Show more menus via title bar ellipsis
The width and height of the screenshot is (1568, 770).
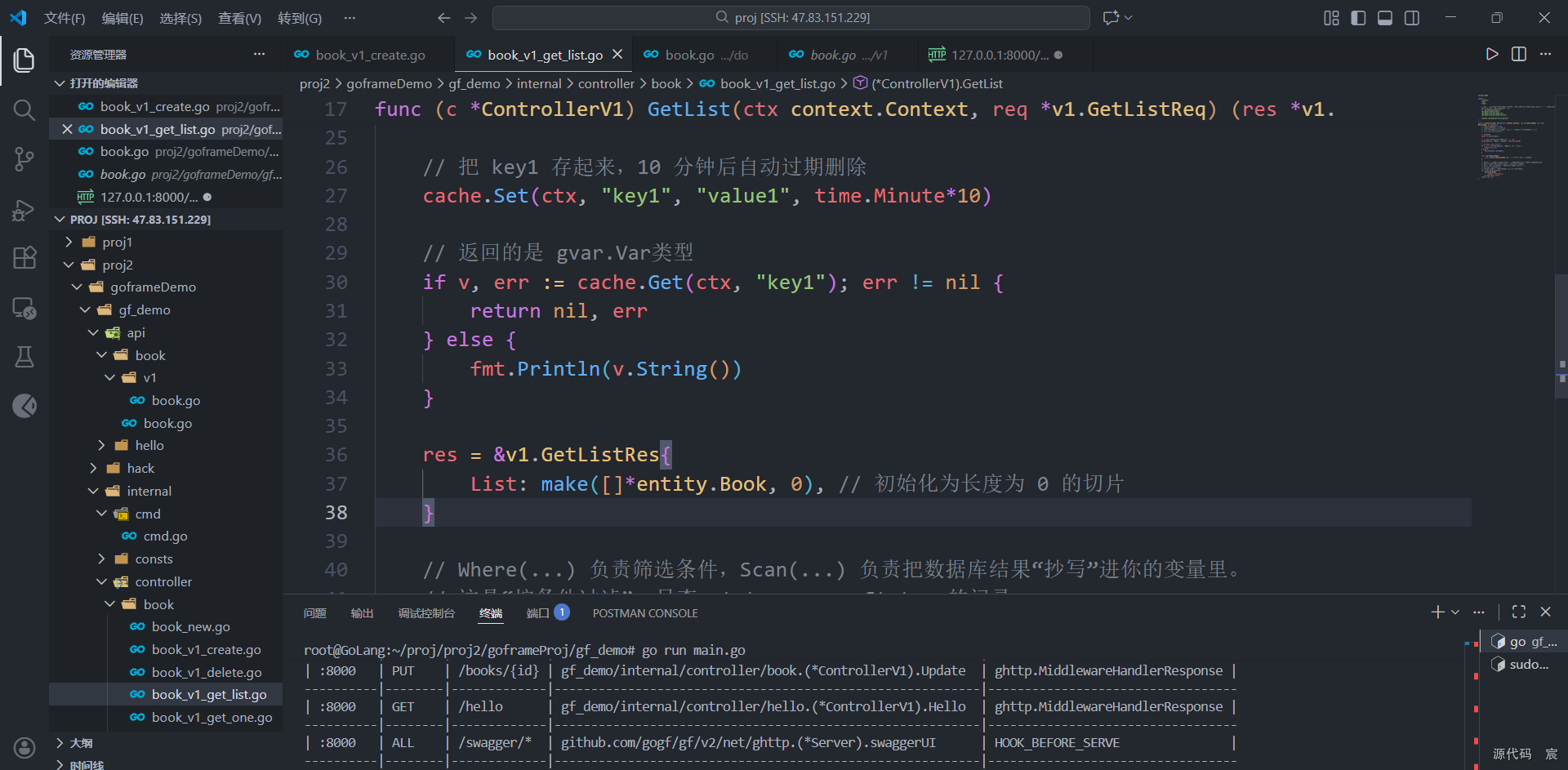pyautogui.click(x=350, y=18)
